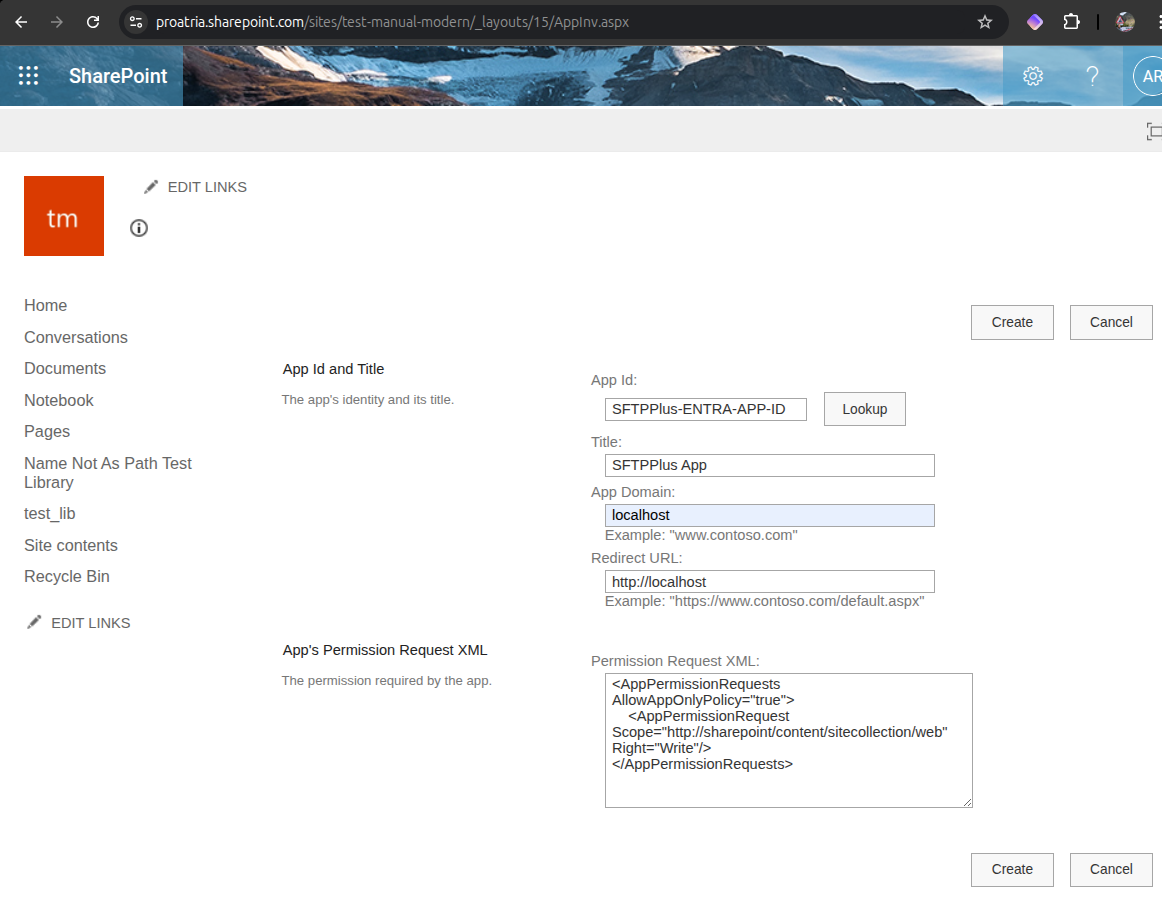Open the SharePoint app launcher grid
Screen dimensions: 1162x898
click(x=28, y=76)
